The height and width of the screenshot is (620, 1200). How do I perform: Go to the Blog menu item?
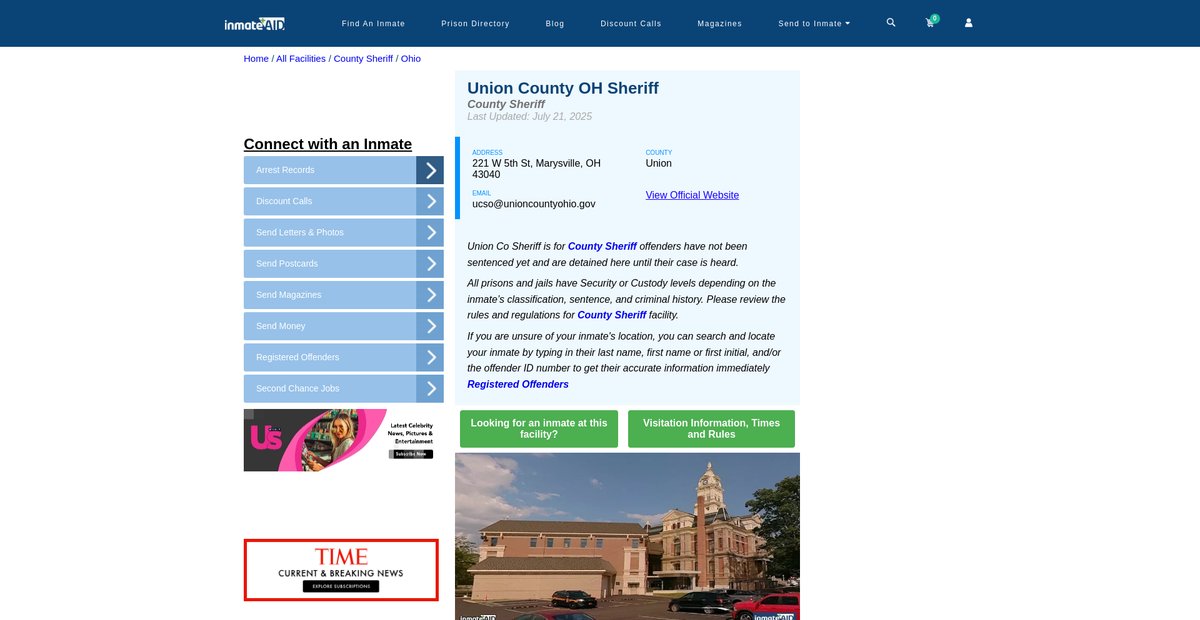click(555, 23)
